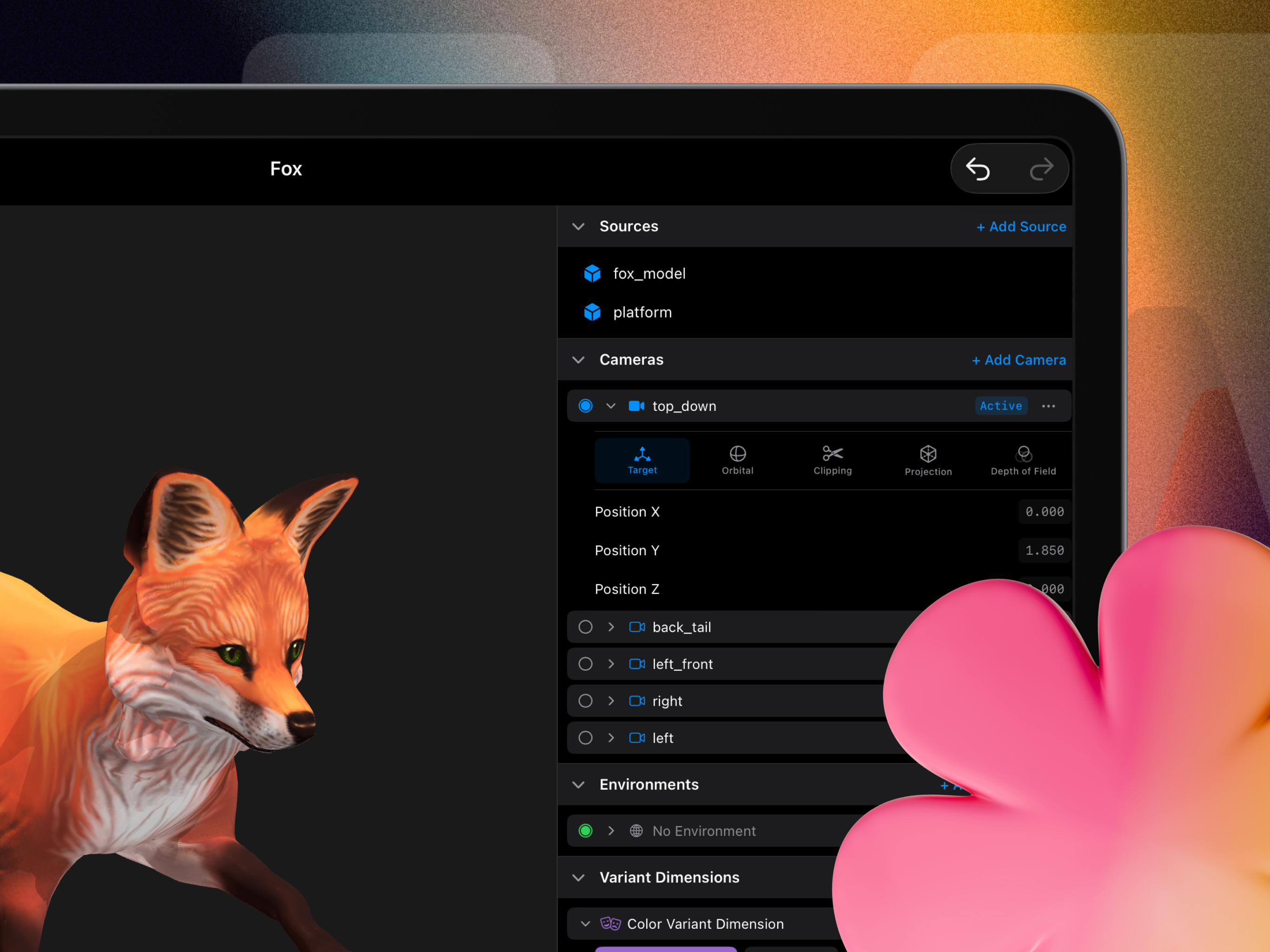The height and width of the screenshot is (952, 1270).
Task: Open the Depth of Field tab
Action: point(1023,461)
